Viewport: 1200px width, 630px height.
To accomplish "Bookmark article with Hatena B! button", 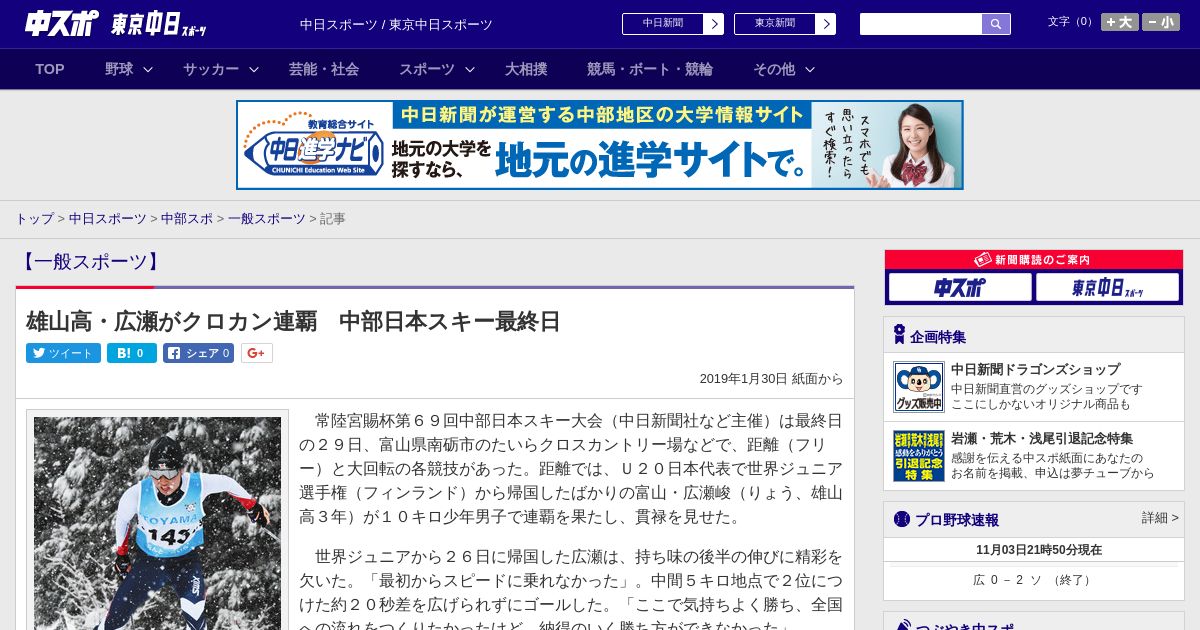I will coord(132,353).
